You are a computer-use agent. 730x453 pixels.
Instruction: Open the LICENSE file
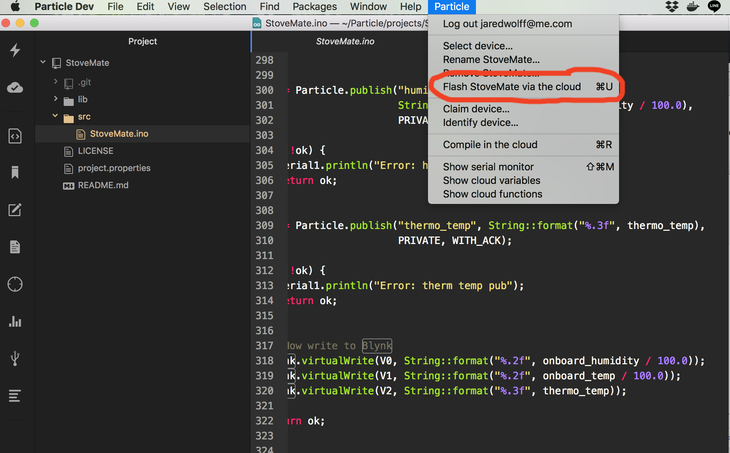pyautogui.click(x=95, y=151)
